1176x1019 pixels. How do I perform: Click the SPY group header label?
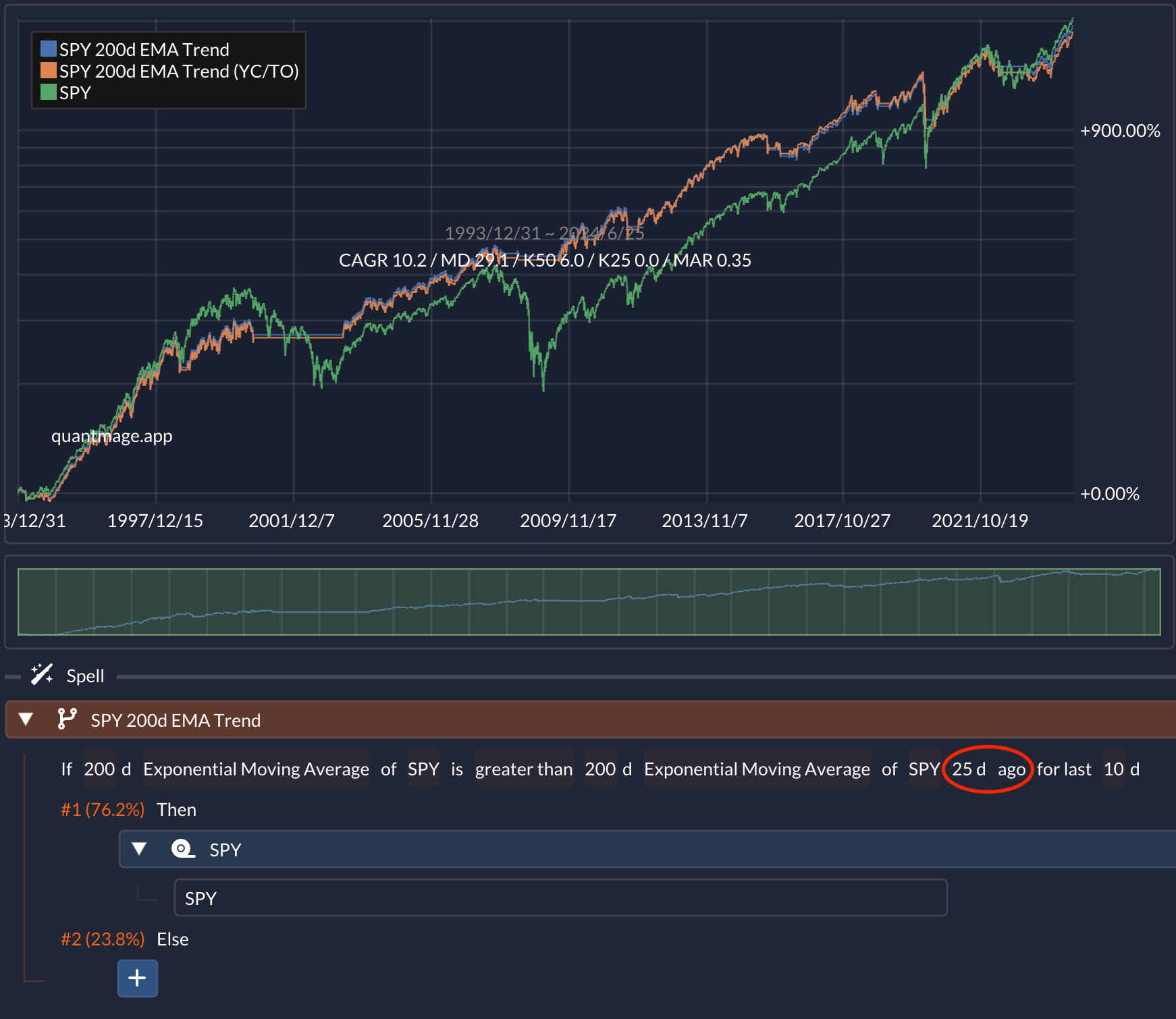pos(225,850)
